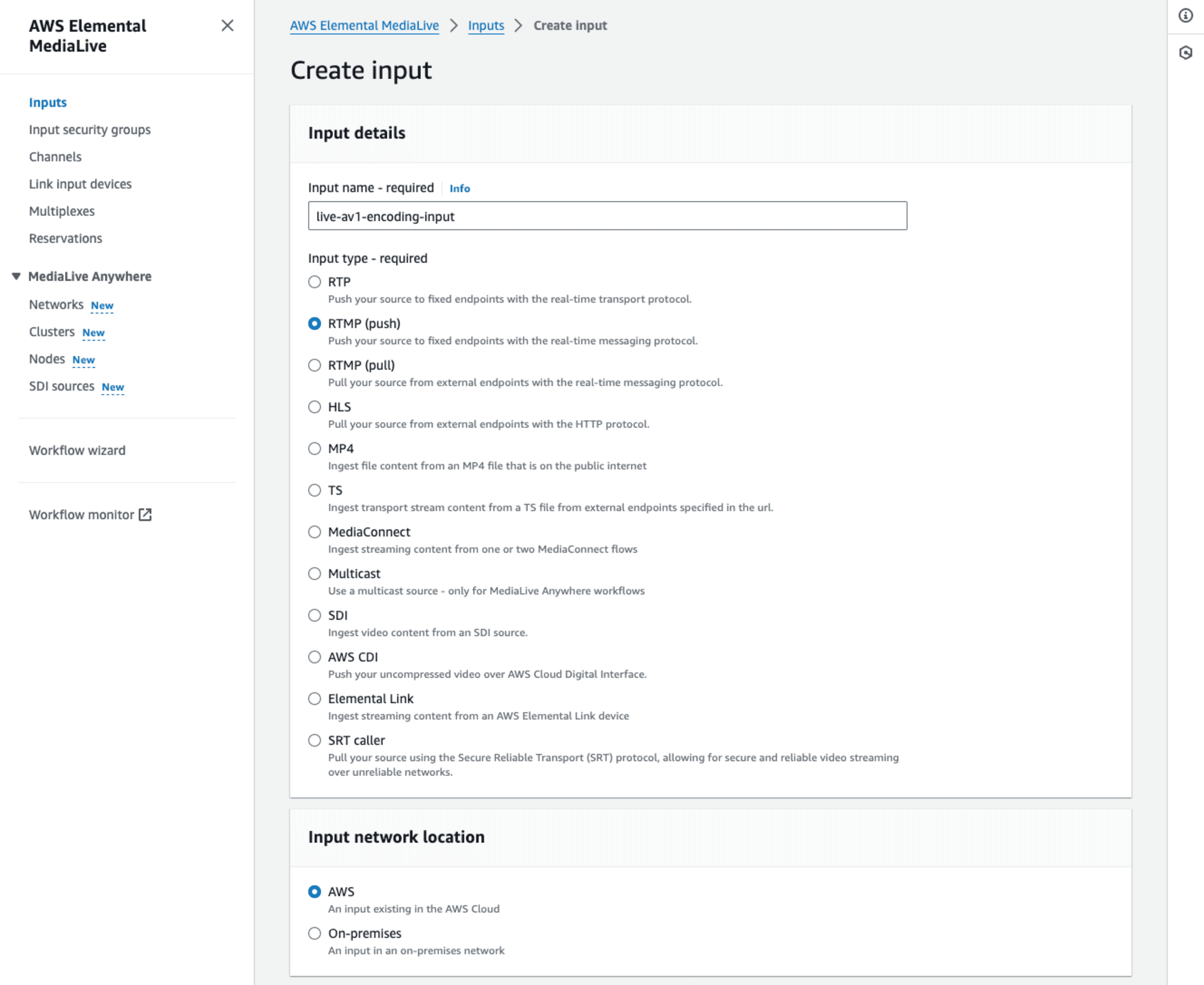
Task: Click the Input security groups icon
Action: click(x=89, y=129)
